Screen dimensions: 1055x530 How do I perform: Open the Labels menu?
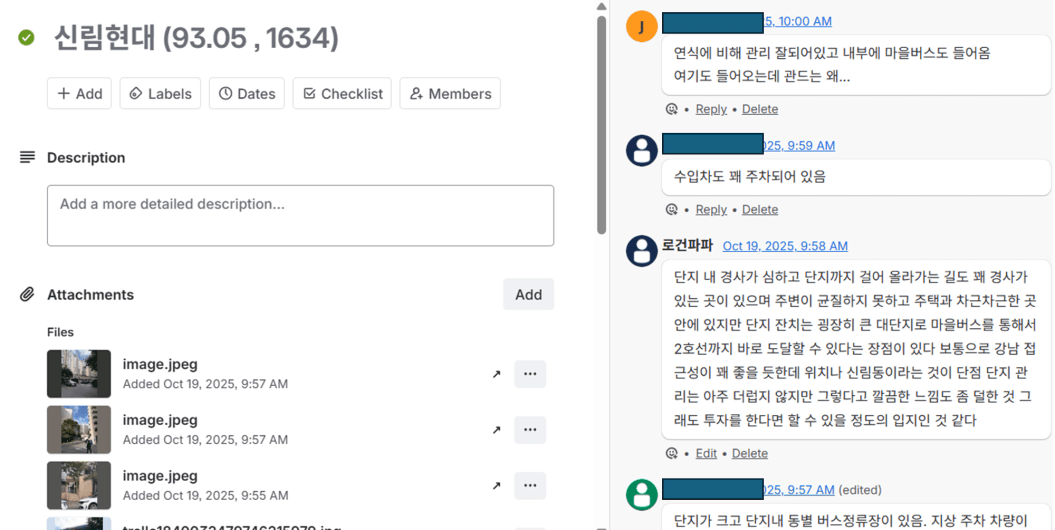tap(160, 94)
